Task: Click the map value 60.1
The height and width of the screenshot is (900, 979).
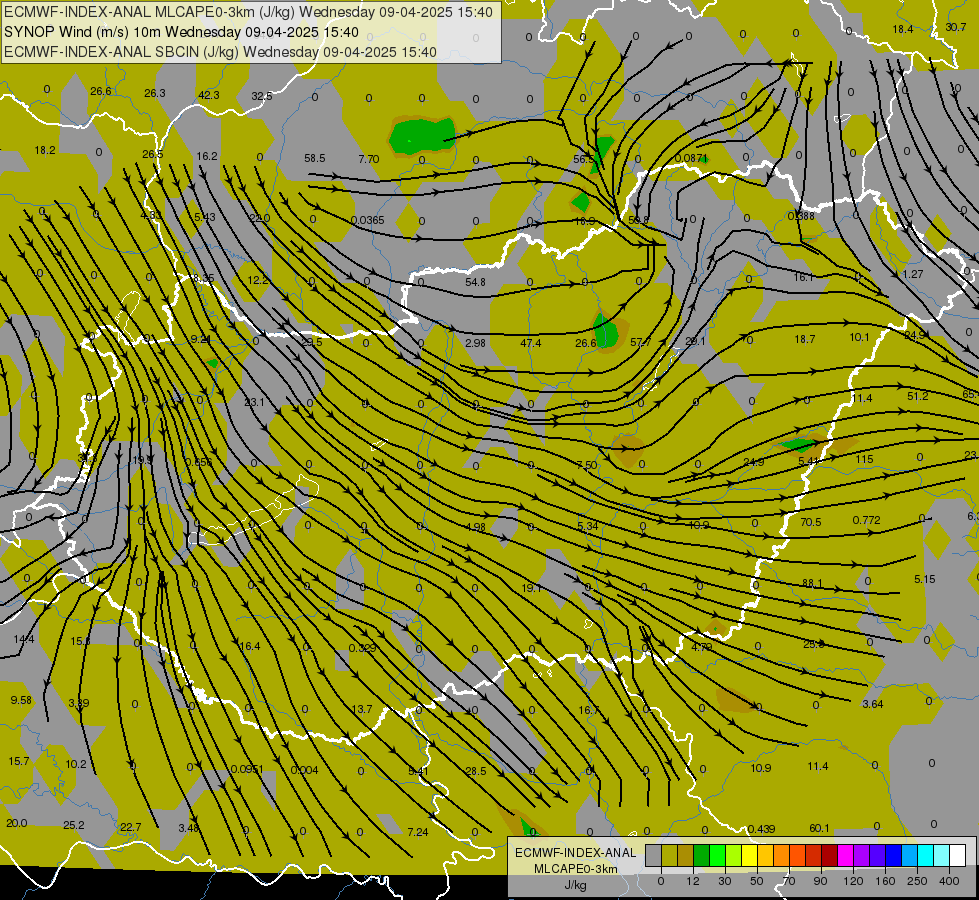Action: click(819, 828)
